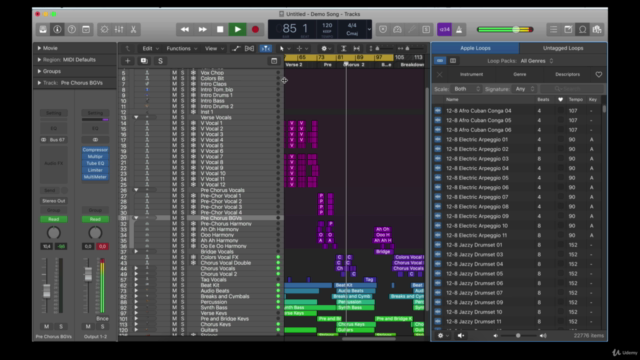
Task: Click the red Record button
Action: 255,29
